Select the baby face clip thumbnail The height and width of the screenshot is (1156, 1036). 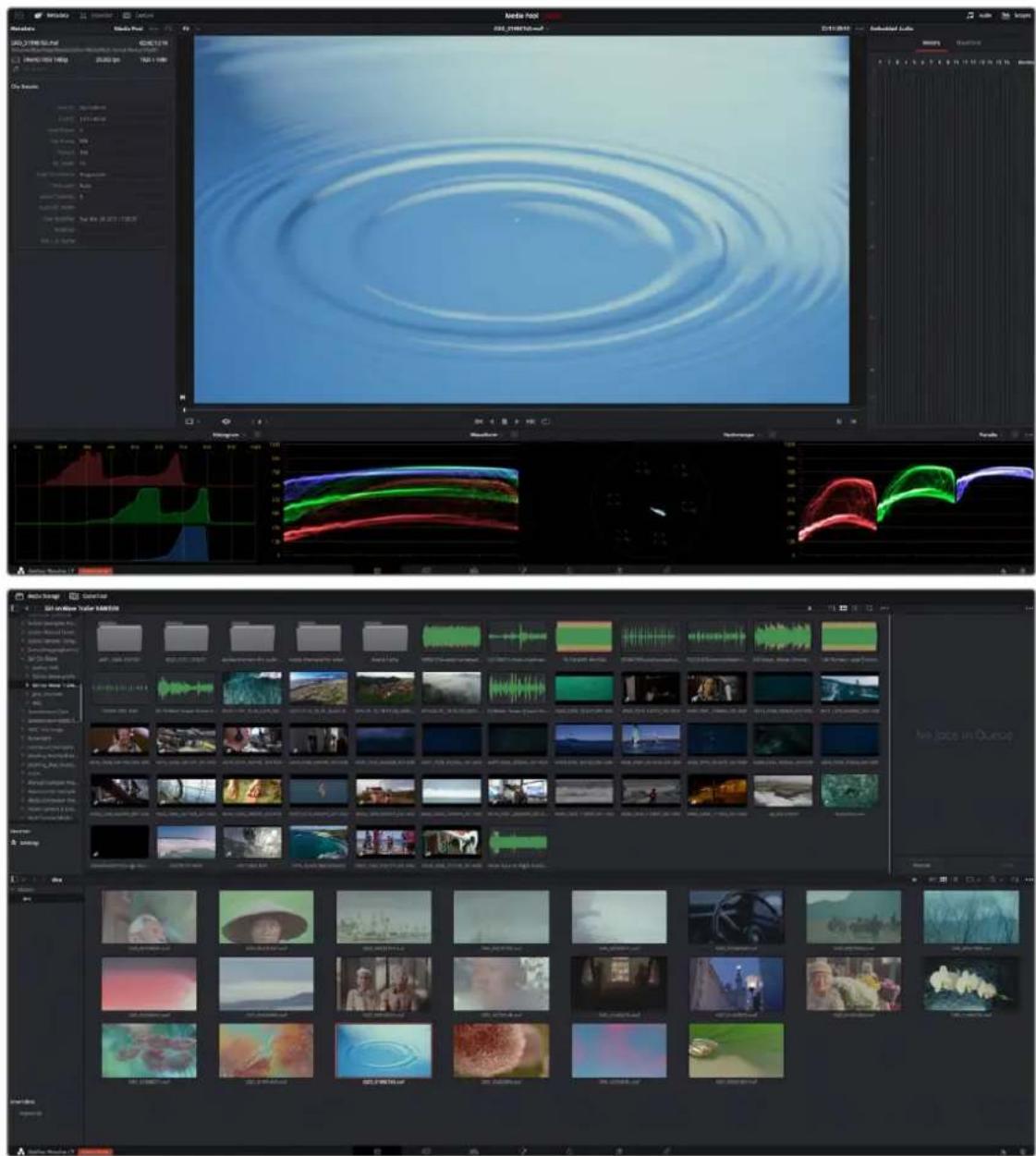[x=149, y=917]
